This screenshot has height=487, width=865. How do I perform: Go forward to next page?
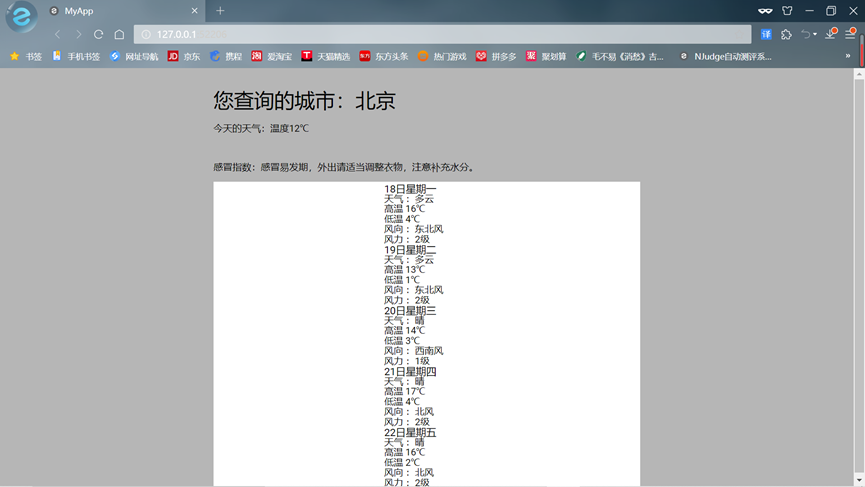click(78, 34)
